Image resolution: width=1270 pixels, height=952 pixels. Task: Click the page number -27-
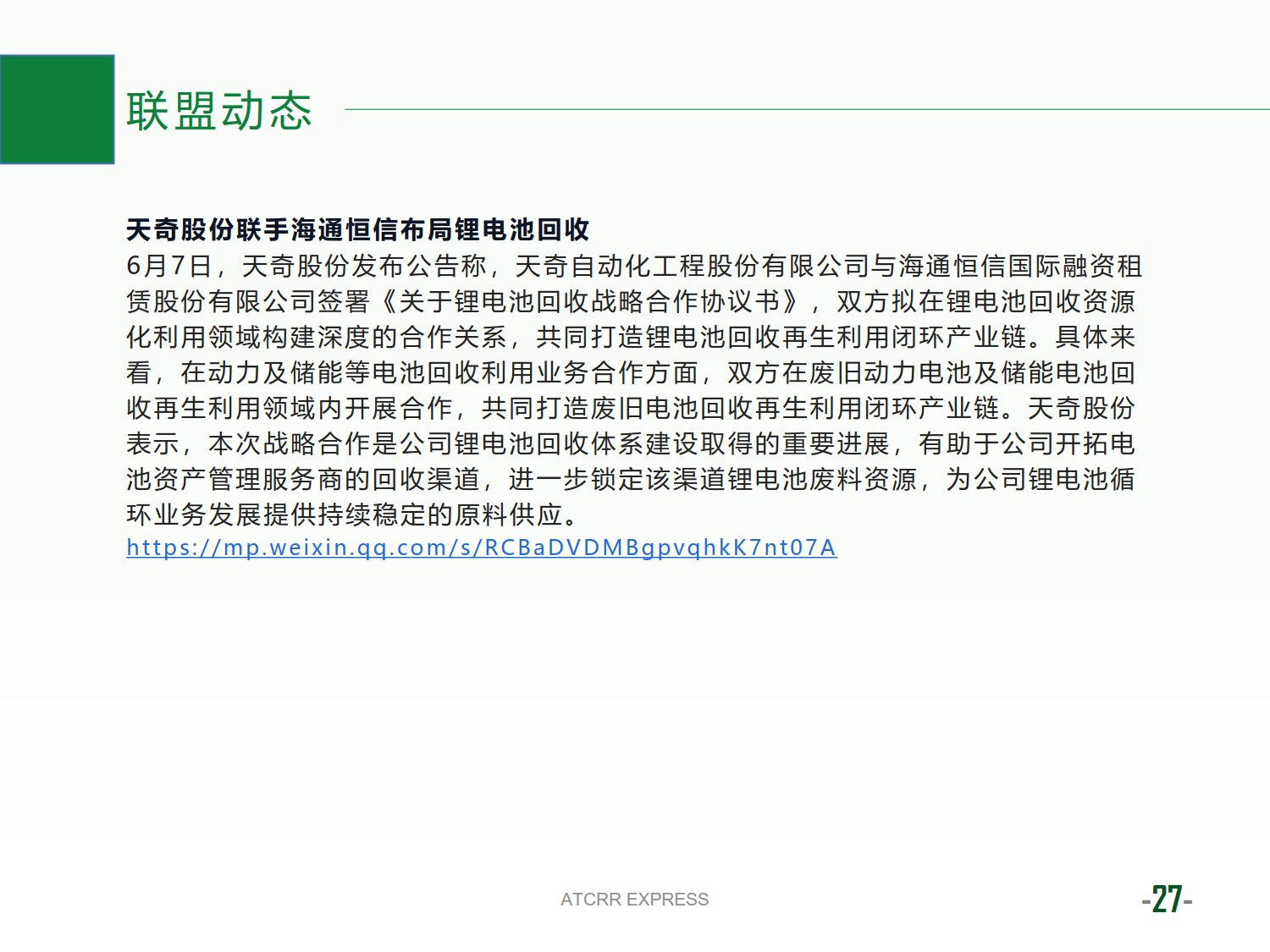[1167, 899]
